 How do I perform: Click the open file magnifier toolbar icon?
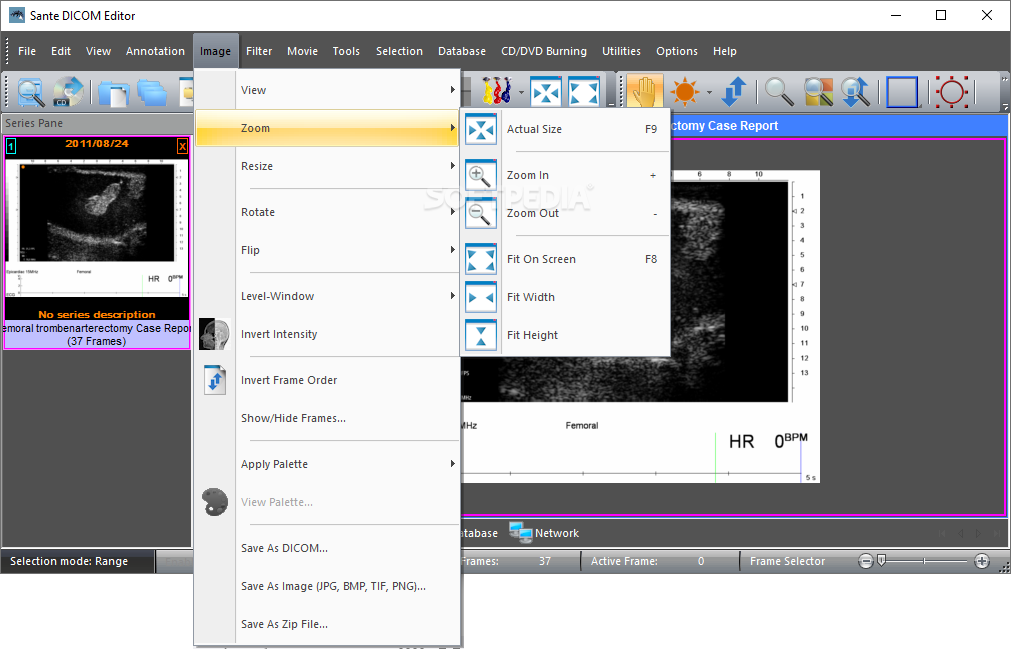30,92
